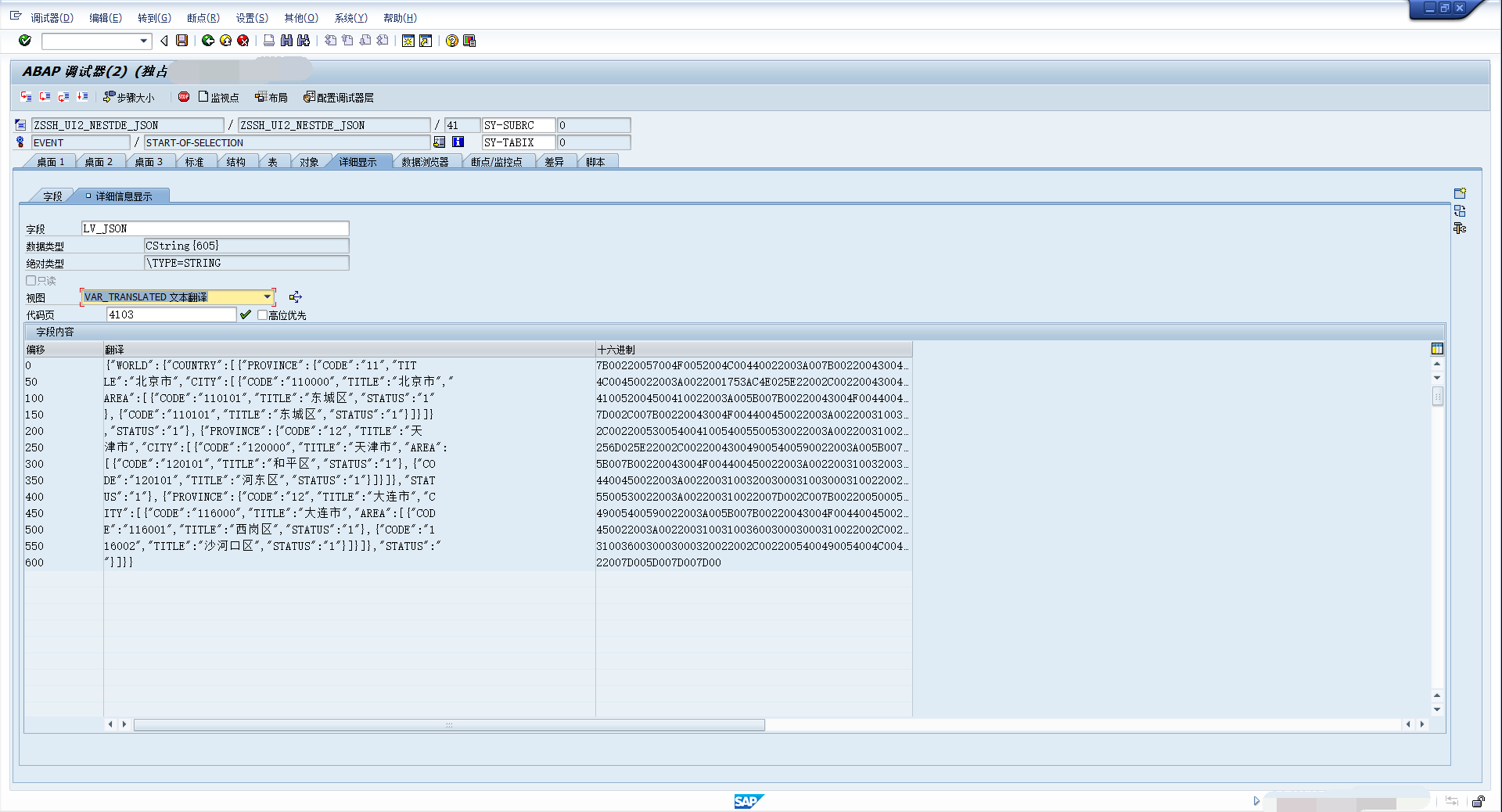Click the Save diskette icon

(x=182, y=41)
